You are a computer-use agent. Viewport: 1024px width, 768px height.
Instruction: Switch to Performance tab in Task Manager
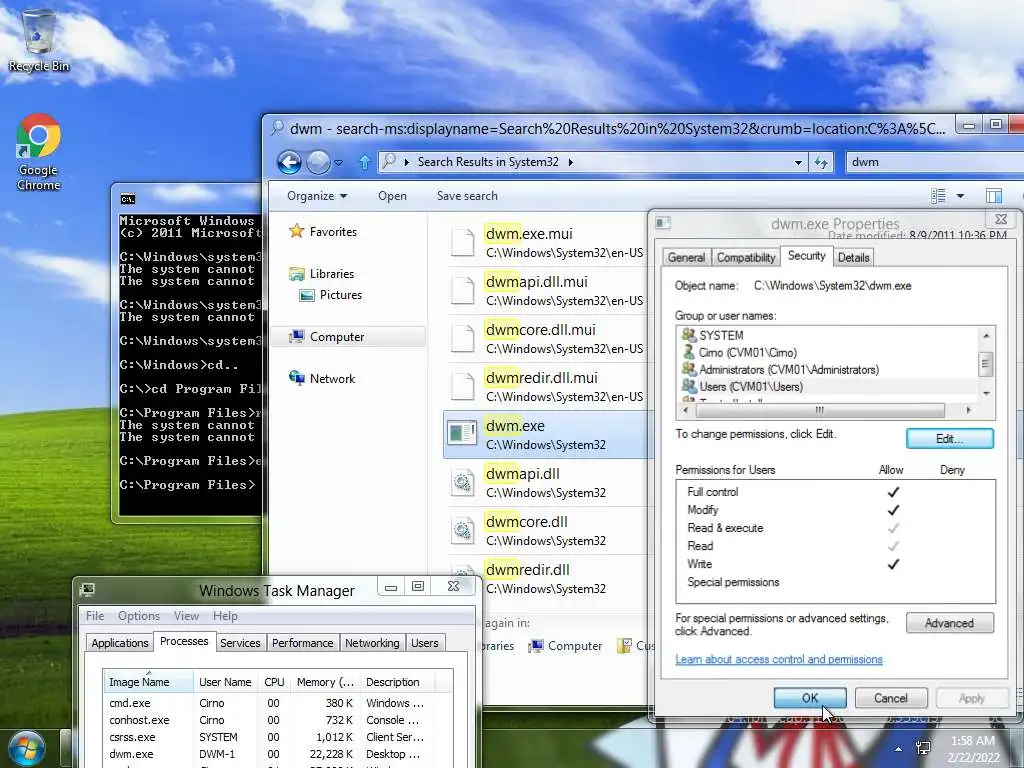(x=302, y=643)
